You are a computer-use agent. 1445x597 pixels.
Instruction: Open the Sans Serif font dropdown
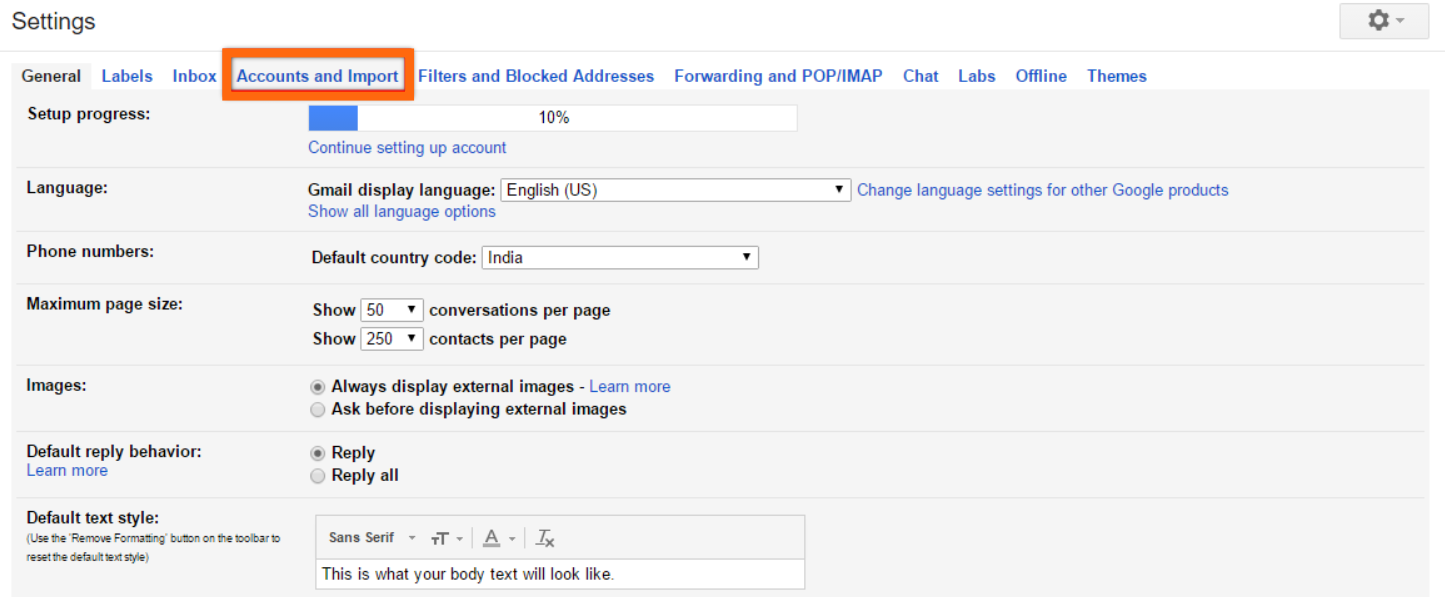pyautogui.click(x=372, y=538)
